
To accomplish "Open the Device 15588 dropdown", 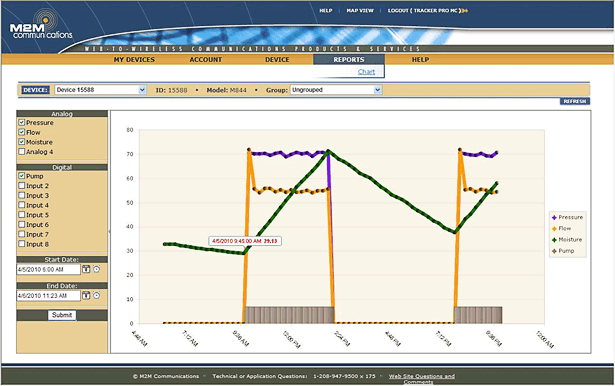I will coord(100,90).
